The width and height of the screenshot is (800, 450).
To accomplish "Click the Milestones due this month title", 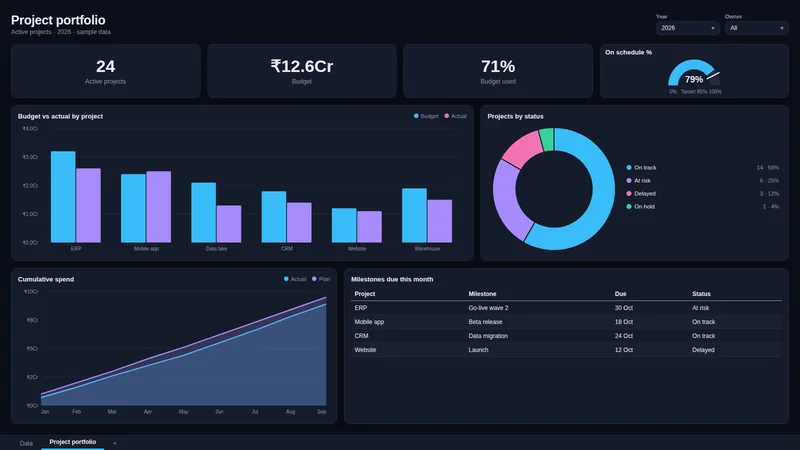I will pos(392,279).
